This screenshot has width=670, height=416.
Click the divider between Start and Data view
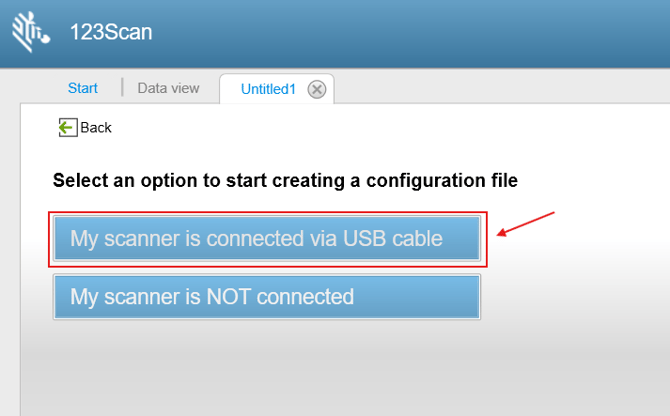click(x=122, y=88)
